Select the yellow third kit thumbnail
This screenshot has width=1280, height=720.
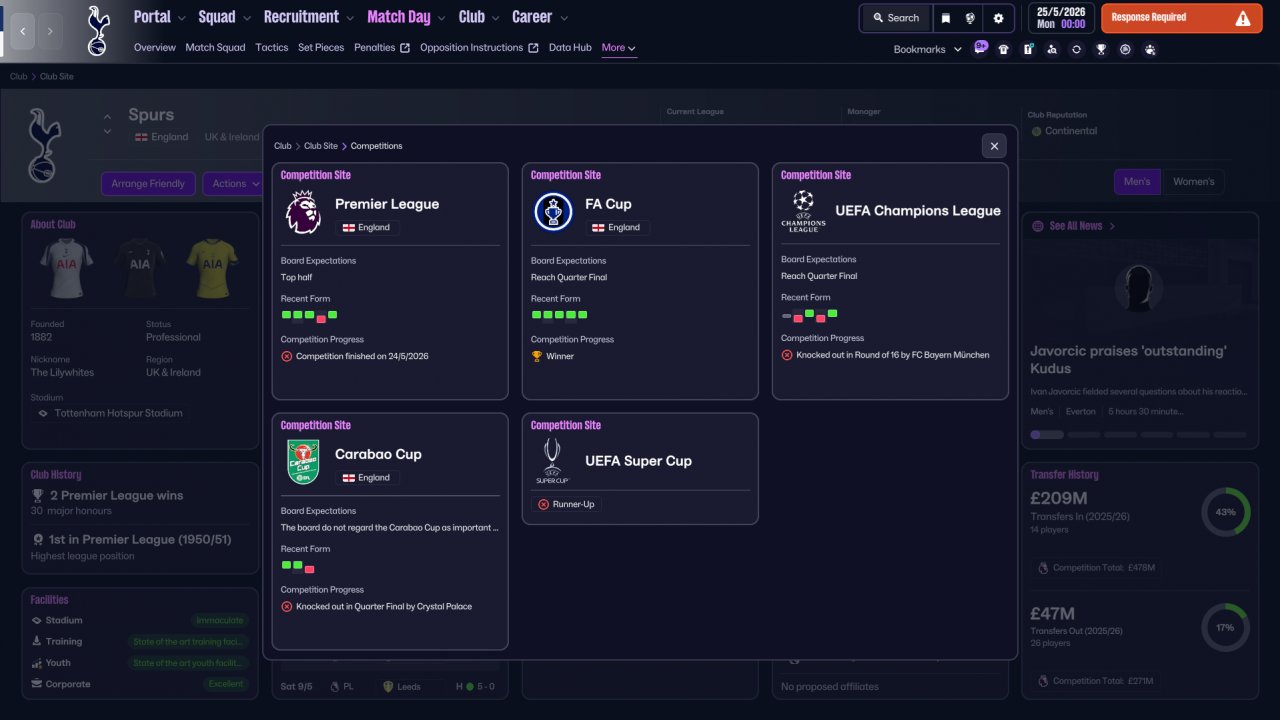pos(212,266)
